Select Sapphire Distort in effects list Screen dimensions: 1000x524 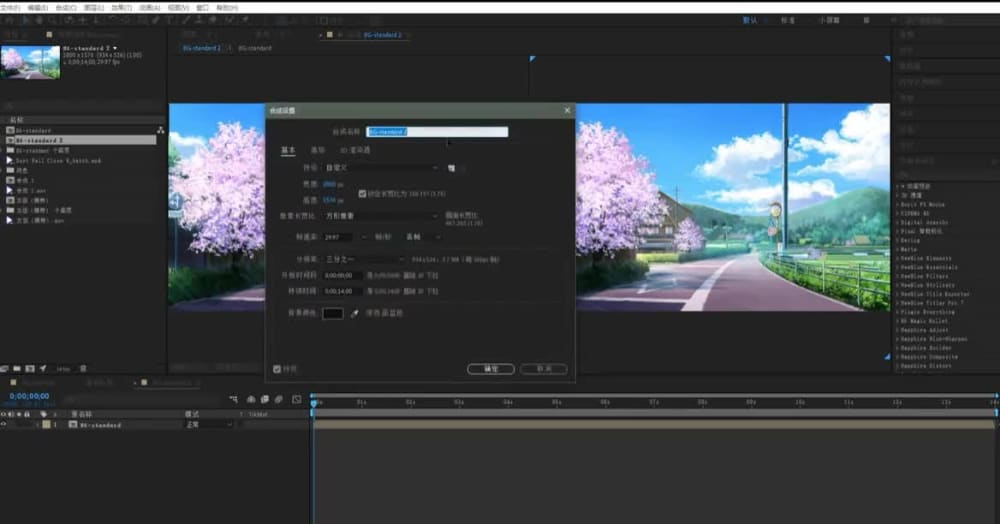(925, 366)
